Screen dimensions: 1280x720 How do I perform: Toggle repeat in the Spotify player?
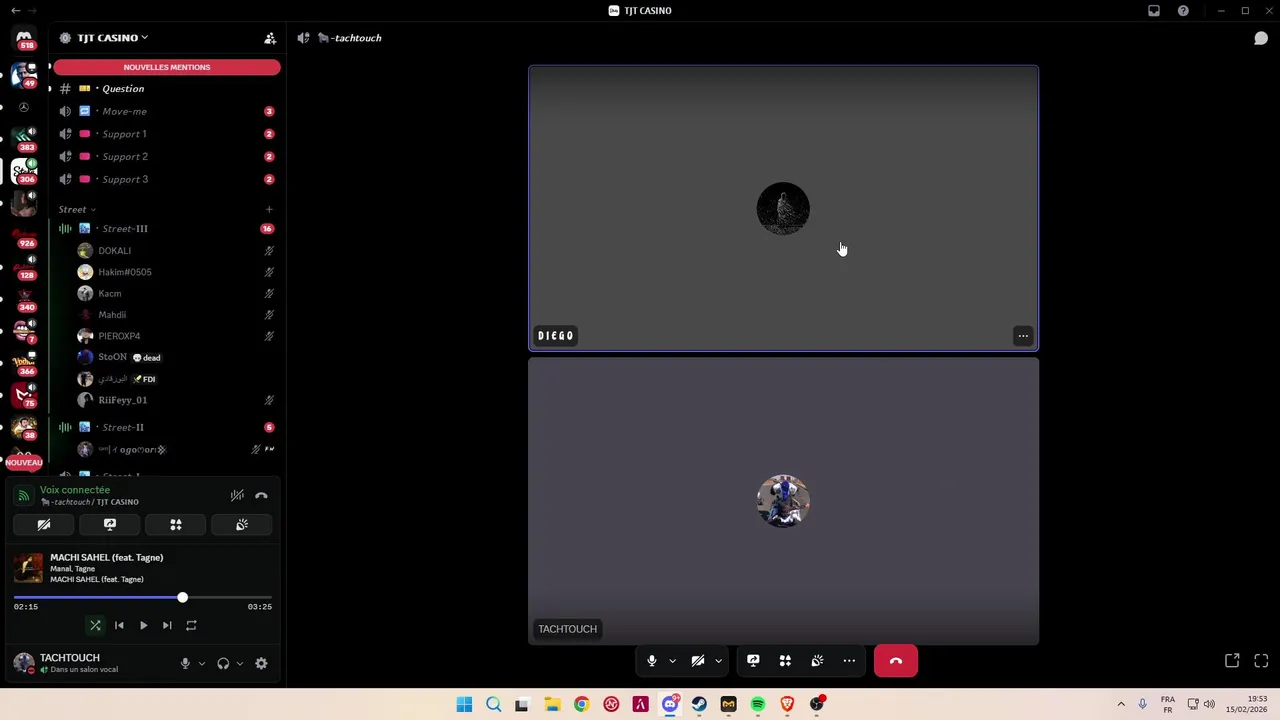pos(191,626)
